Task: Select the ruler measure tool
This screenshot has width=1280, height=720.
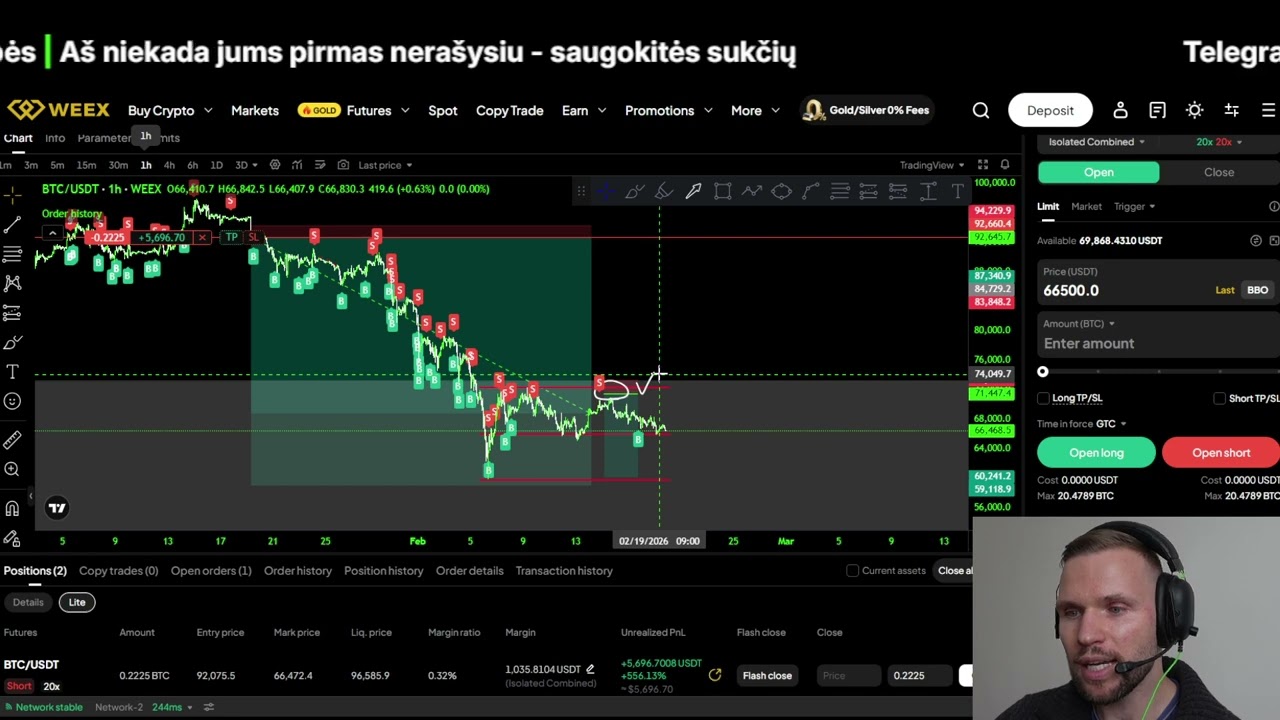Action: [12, 440]
